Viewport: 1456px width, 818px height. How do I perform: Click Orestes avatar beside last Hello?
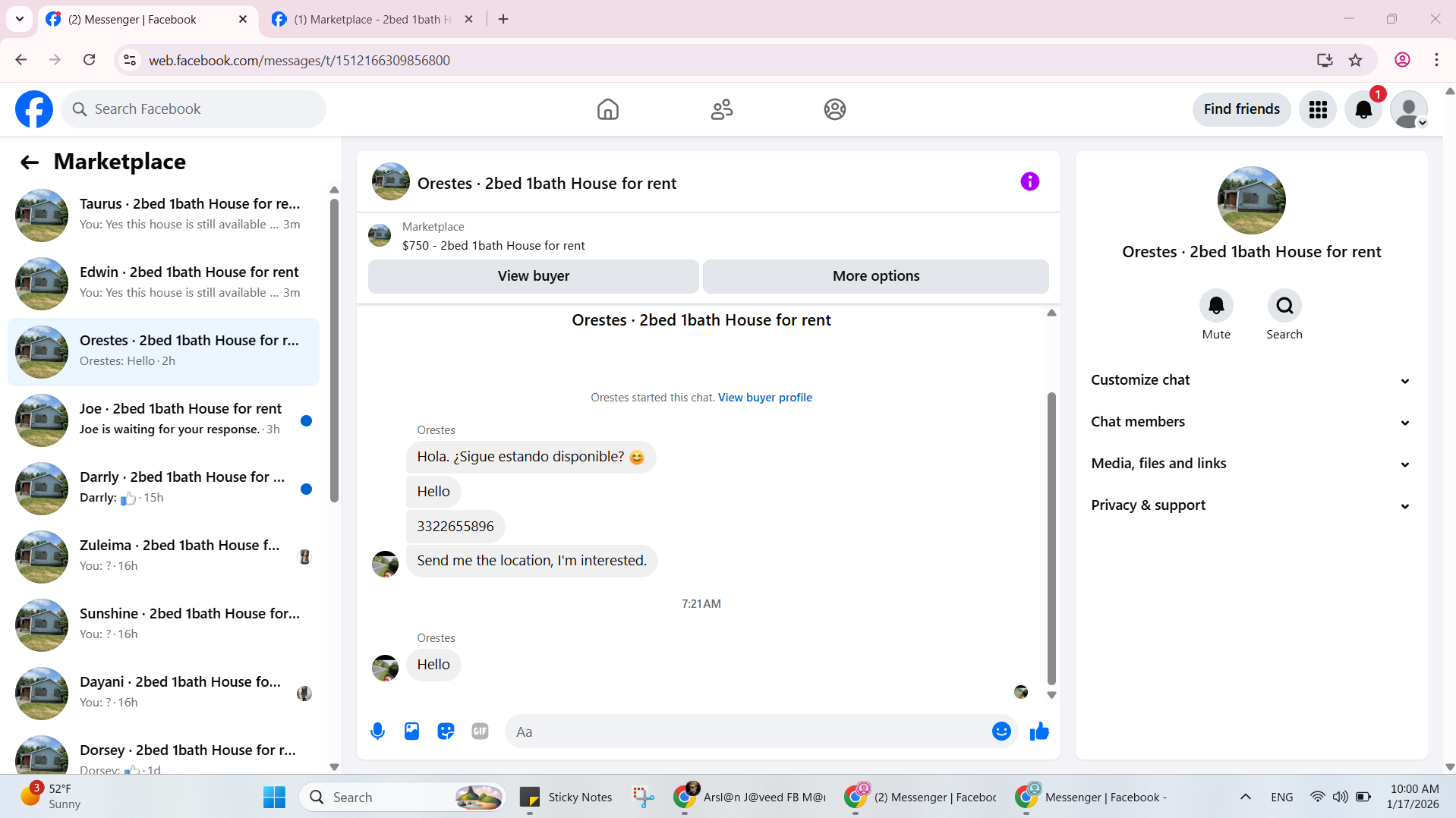click(x=385, y=668)
